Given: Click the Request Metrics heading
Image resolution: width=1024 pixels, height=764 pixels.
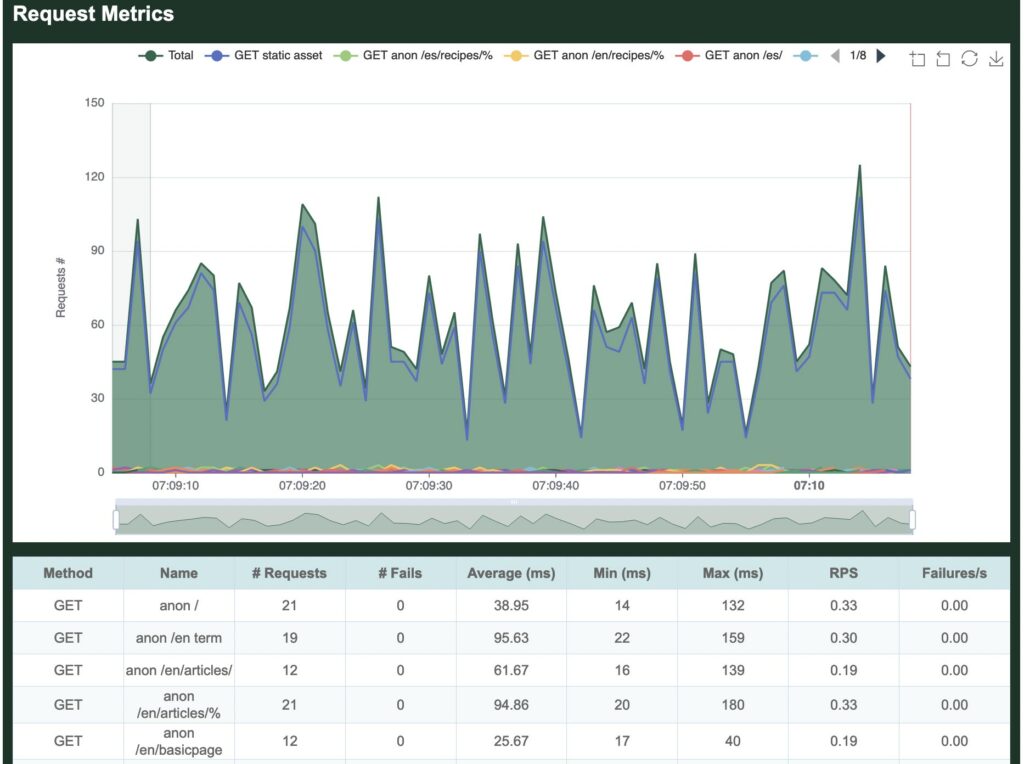Looking at the screenshot, I should click(x=93, y=14).
